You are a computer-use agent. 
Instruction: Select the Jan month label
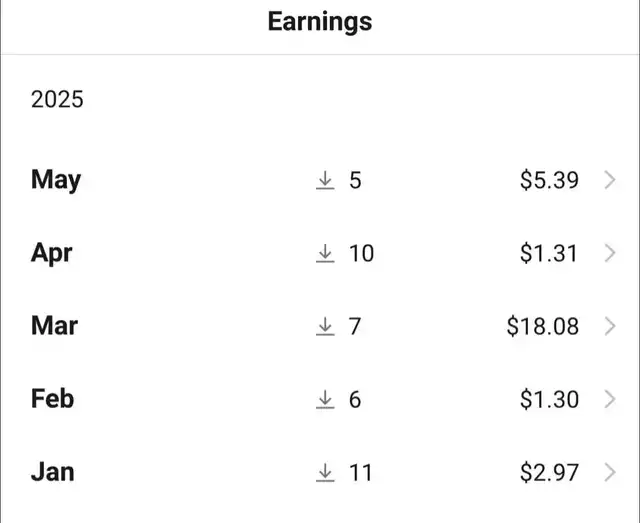[x=52, y=472]
